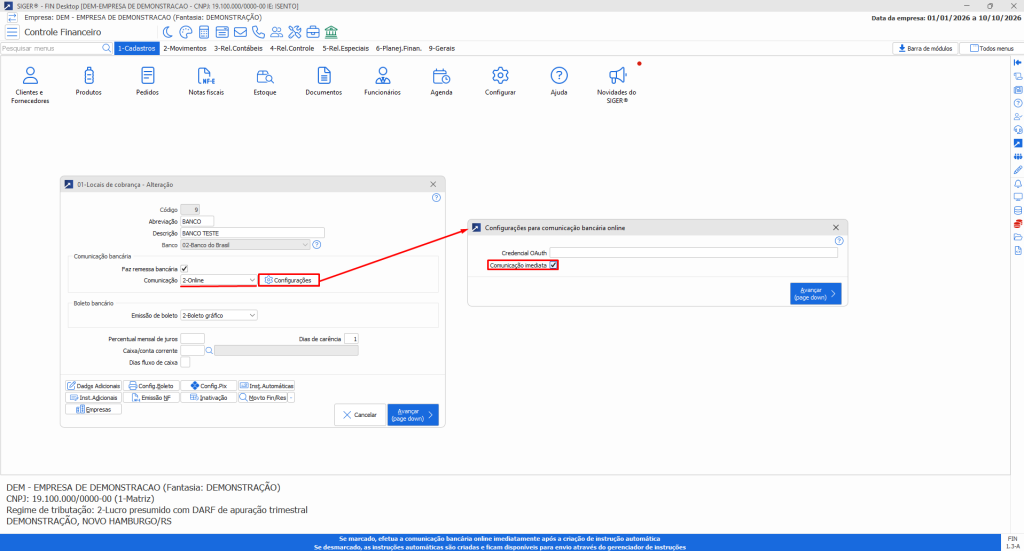Select the 4-Rel.Controle menu tab
This screenshot has height=551, width=1024.
(292, 48)
